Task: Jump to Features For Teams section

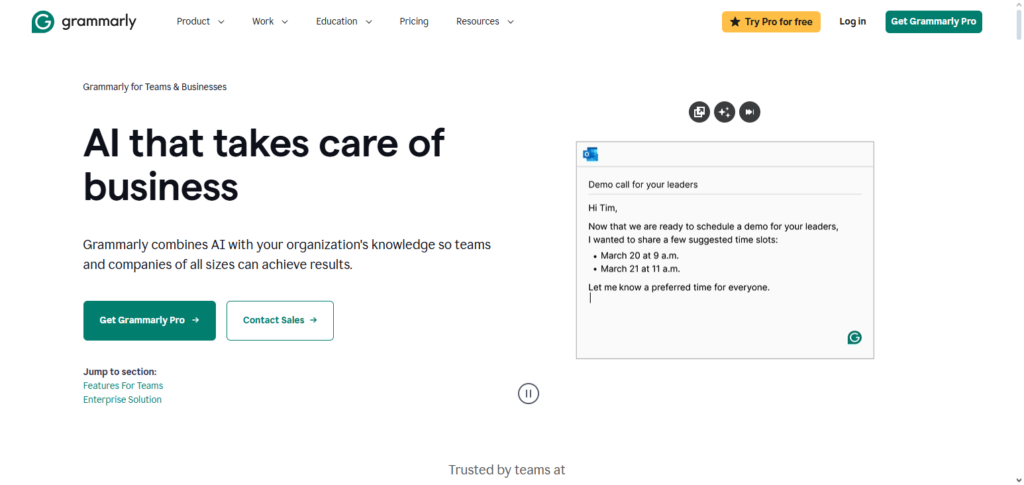Action: click(x=123, y=386)
